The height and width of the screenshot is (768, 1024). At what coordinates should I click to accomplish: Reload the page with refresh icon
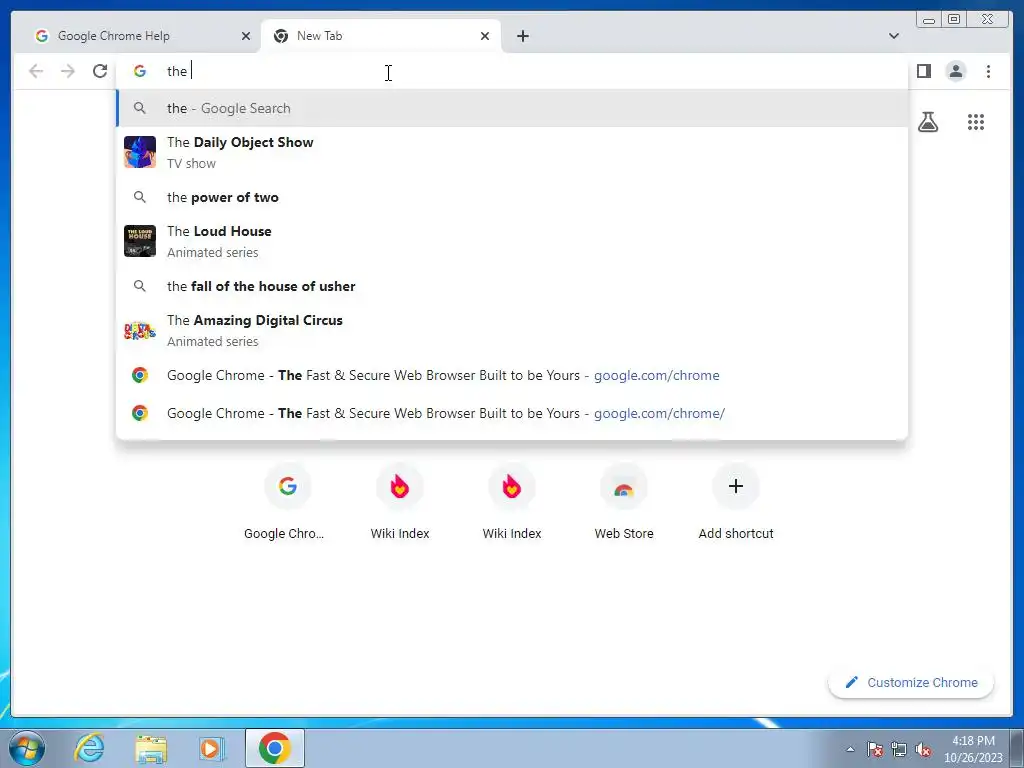pyautogui.click(x=100, y=71)
